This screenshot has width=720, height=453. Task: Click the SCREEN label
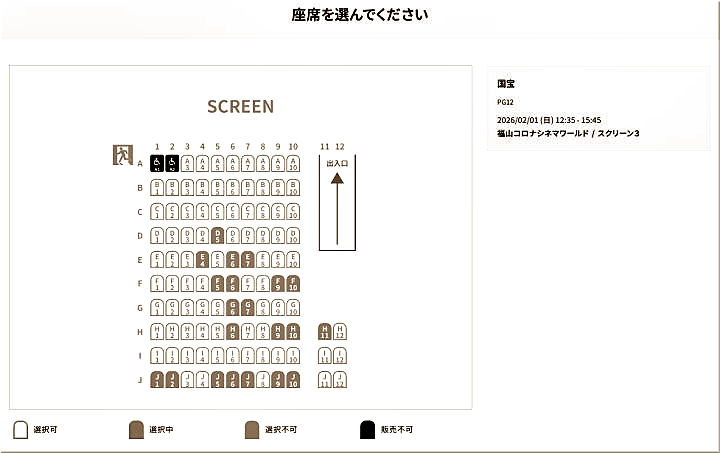(x=240, y=106)
